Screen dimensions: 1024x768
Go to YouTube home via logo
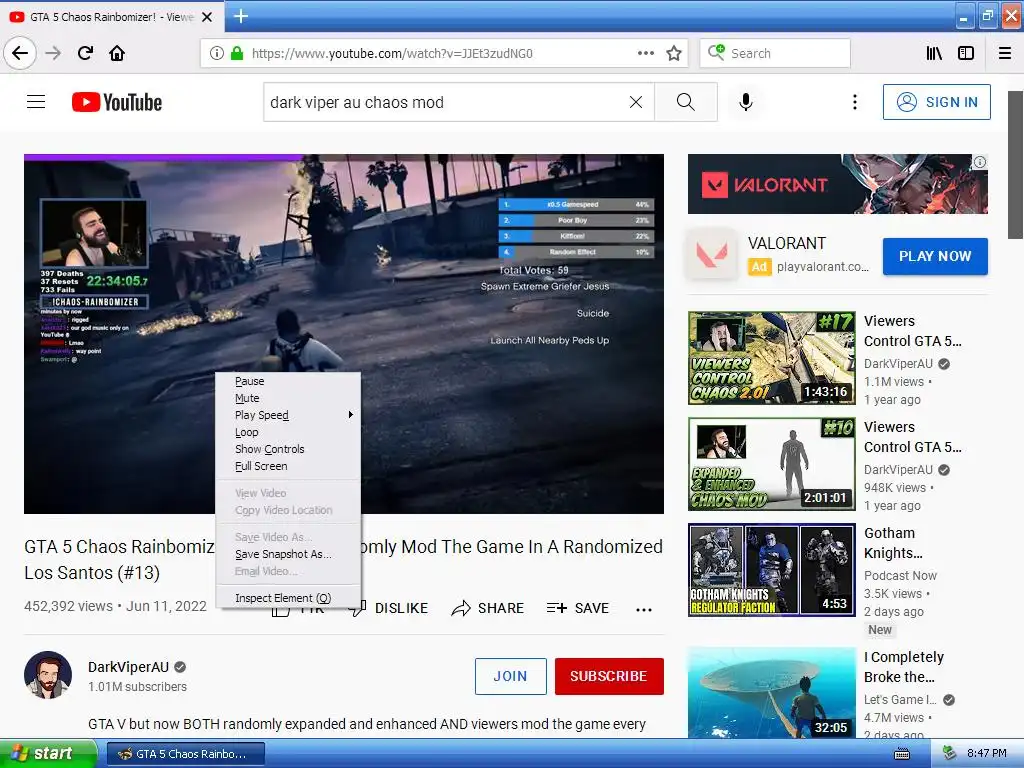click(x=117, y=102)
